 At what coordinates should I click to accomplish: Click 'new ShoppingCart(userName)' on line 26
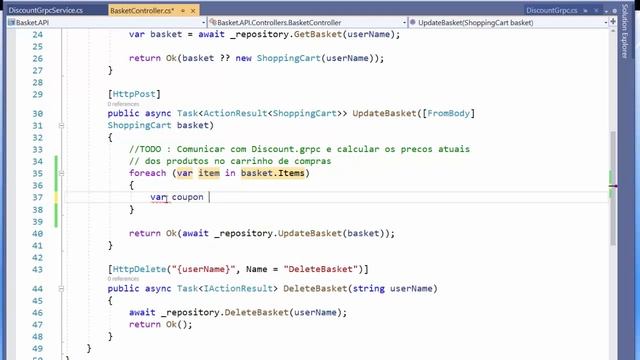pos(307,58)
